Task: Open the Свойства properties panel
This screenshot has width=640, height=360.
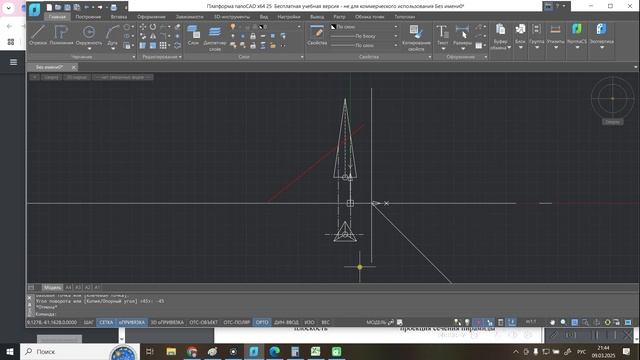Action: click(x=317, y=35)
